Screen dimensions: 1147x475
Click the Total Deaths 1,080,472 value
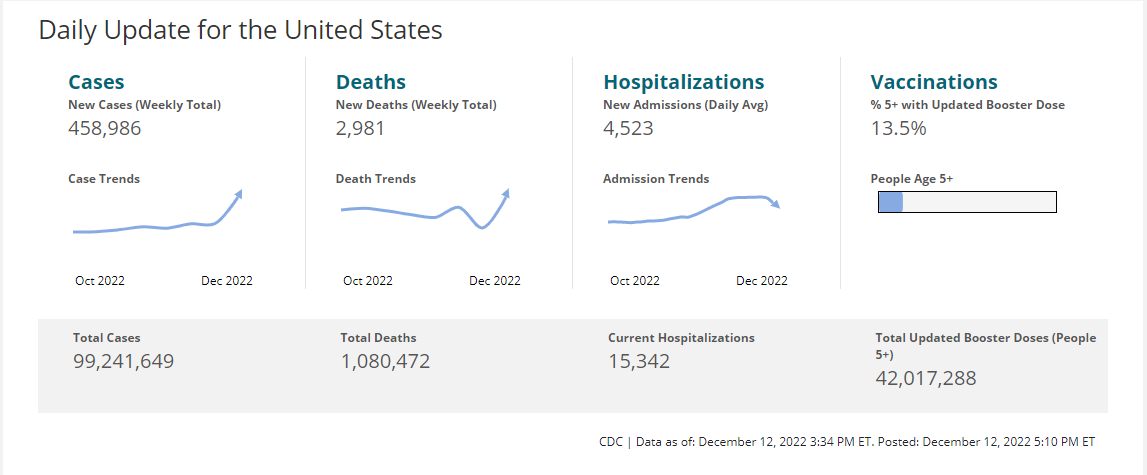(x=386, y=361)
